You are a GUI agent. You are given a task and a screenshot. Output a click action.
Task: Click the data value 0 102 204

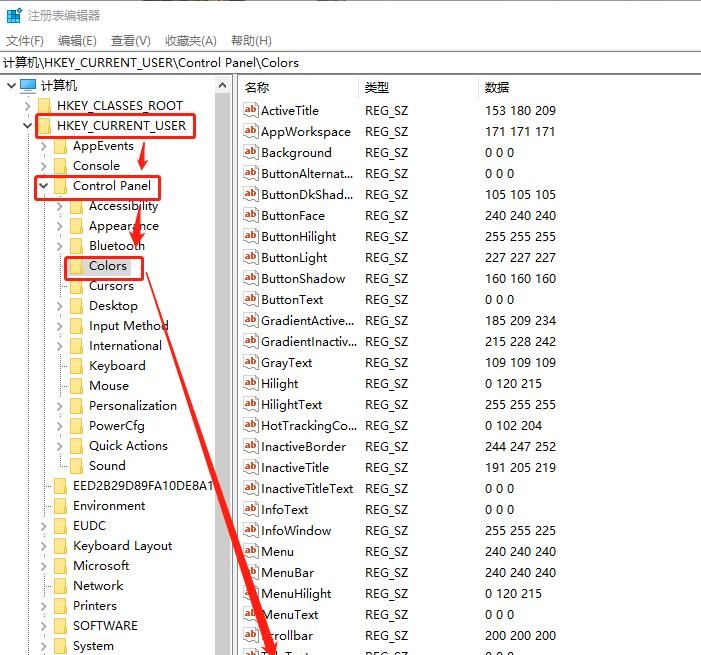513,426
